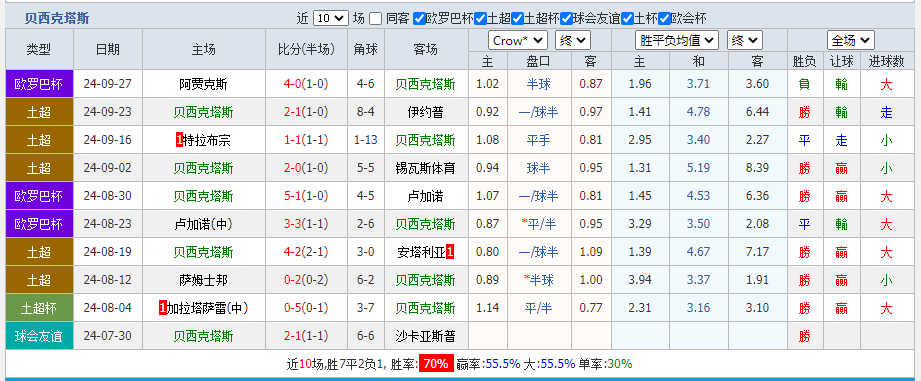Click 伊约普 away team link
The image size is (921, 381).
pos(425,112)
